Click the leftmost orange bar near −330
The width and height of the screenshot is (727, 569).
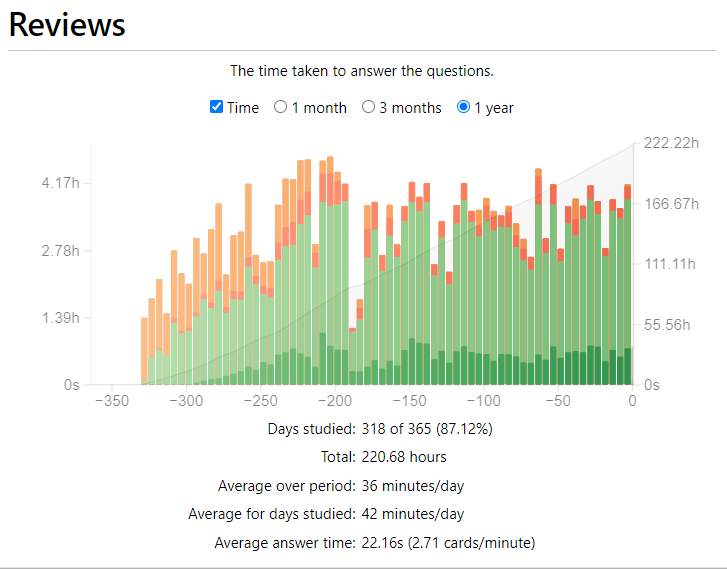click(144, 351)
